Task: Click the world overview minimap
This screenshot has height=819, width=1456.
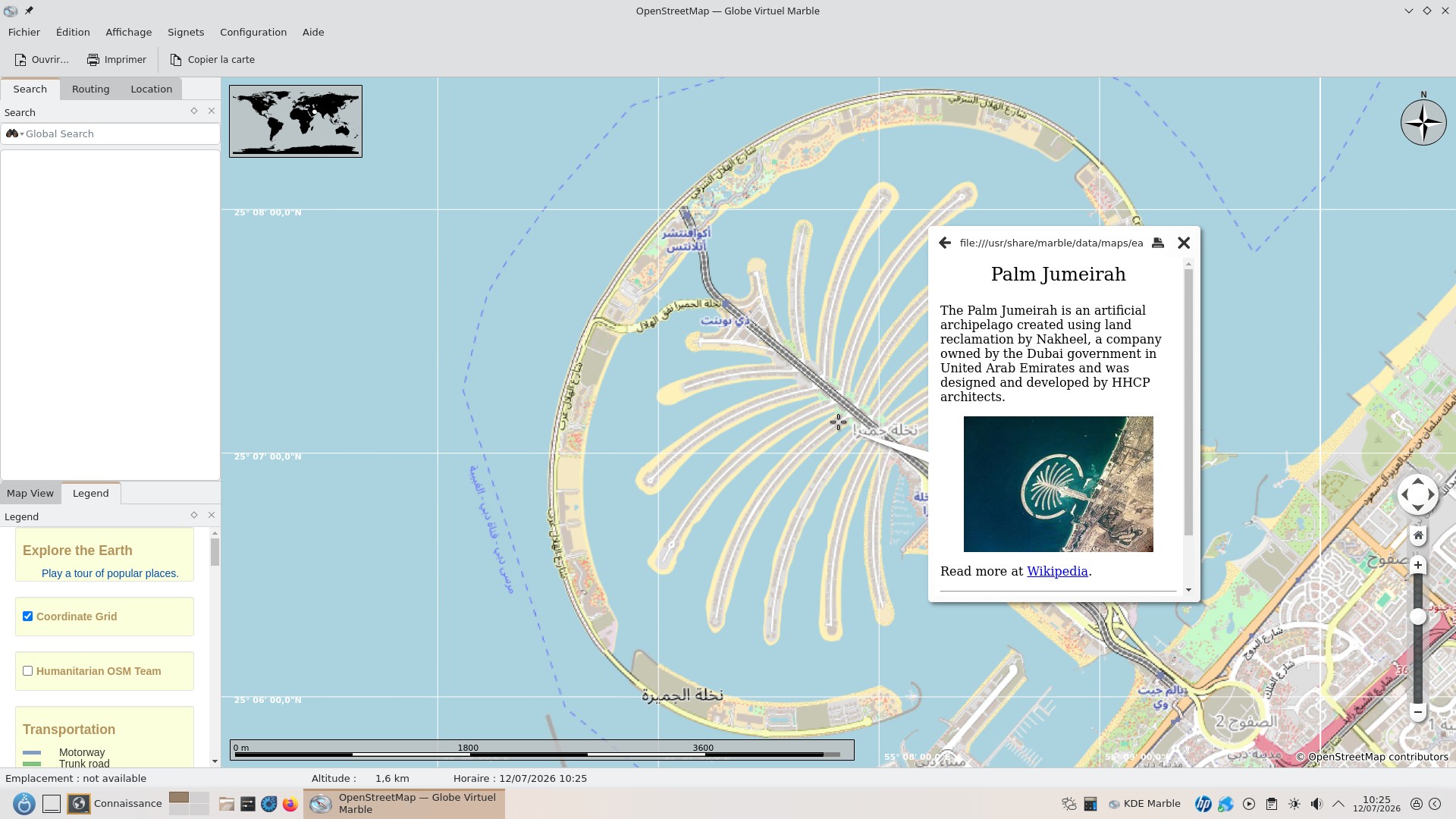Action: 296,121
